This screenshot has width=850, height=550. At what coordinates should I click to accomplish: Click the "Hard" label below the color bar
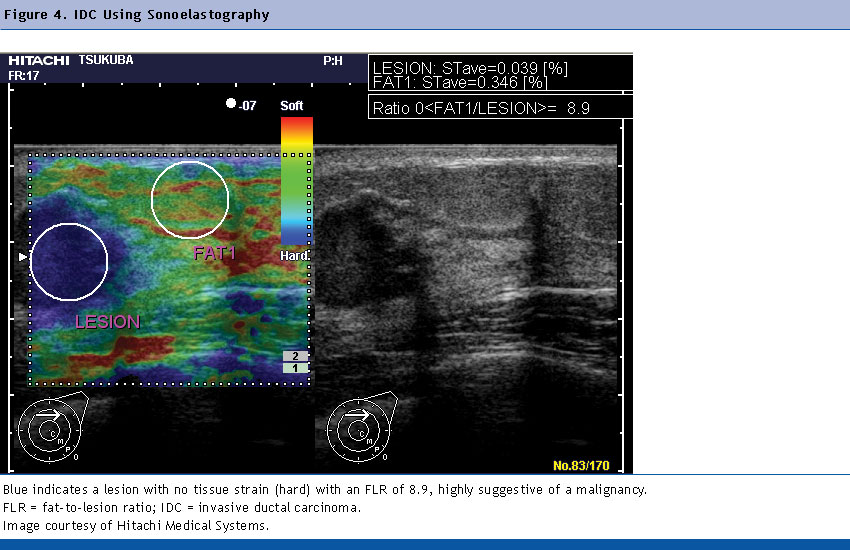[294, 255]
